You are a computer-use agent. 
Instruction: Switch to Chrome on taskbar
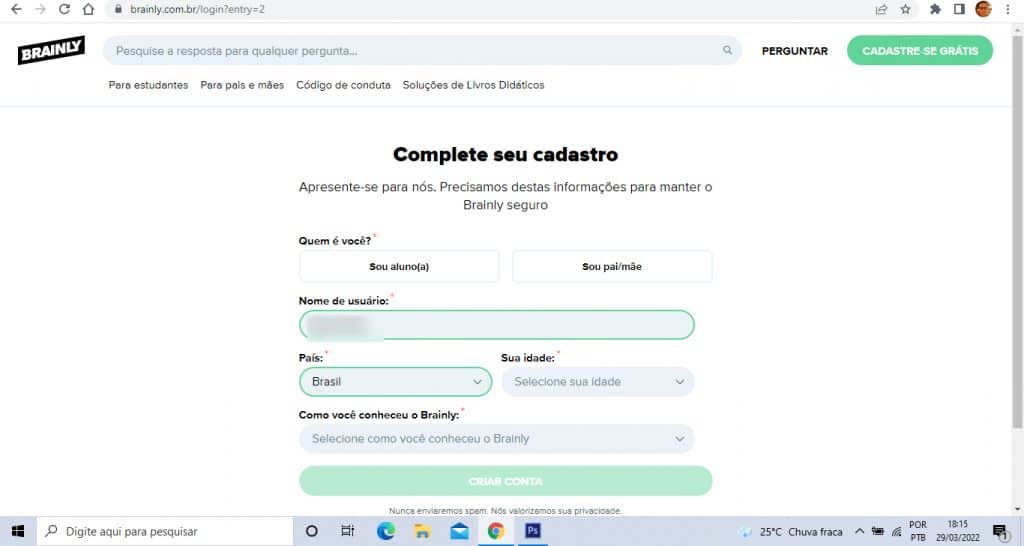coord(496,531)
